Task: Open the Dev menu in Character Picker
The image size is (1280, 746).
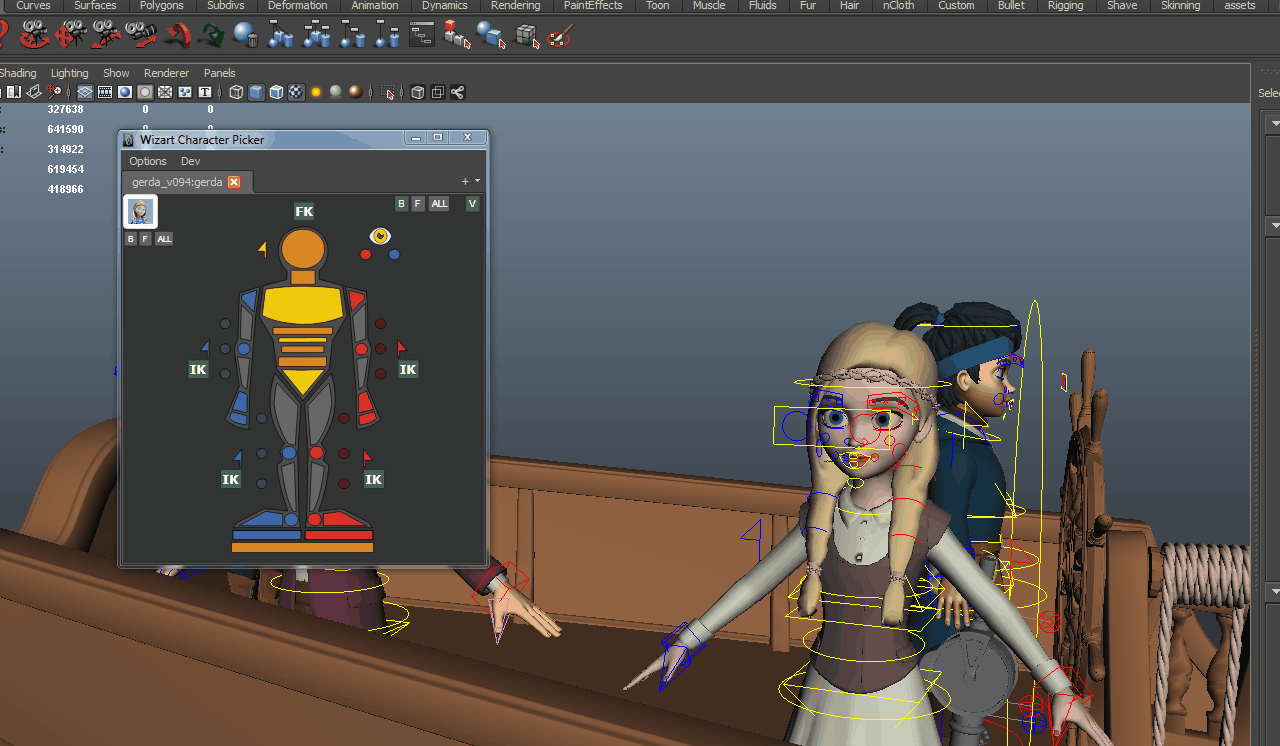Action: click(x=190, y=161)
